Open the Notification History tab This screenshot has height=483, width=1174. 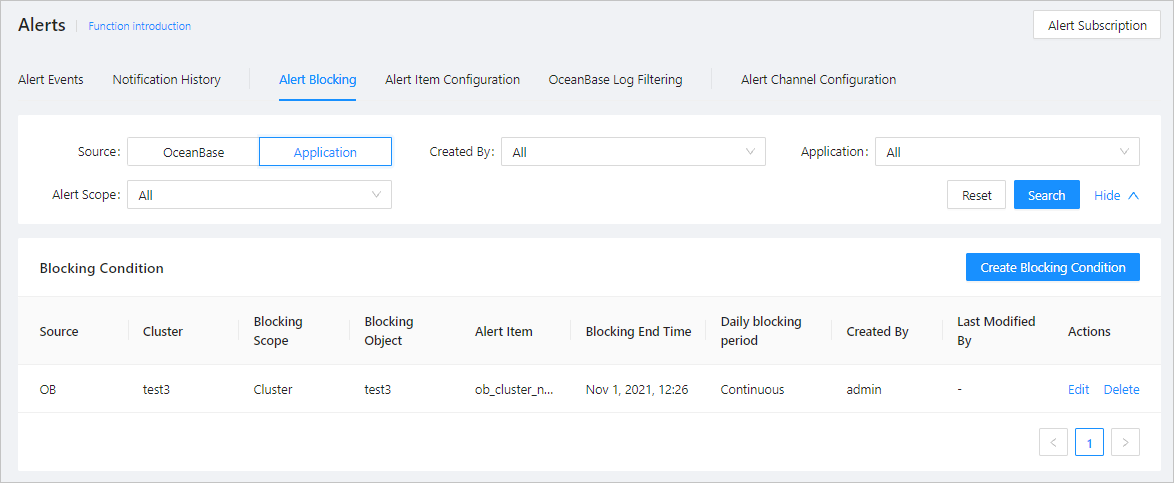(x=166, y=80)
